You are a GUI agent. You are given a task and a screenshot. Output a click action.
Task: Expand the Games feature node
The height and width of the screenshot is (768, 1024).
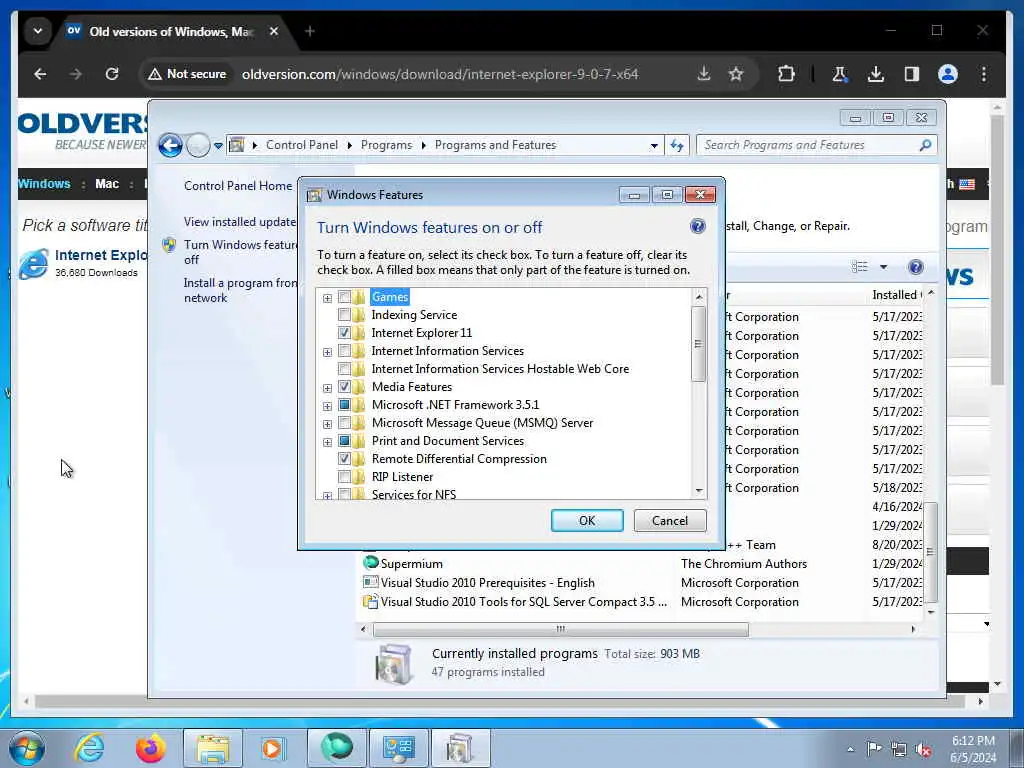click(x=327, y=298)
